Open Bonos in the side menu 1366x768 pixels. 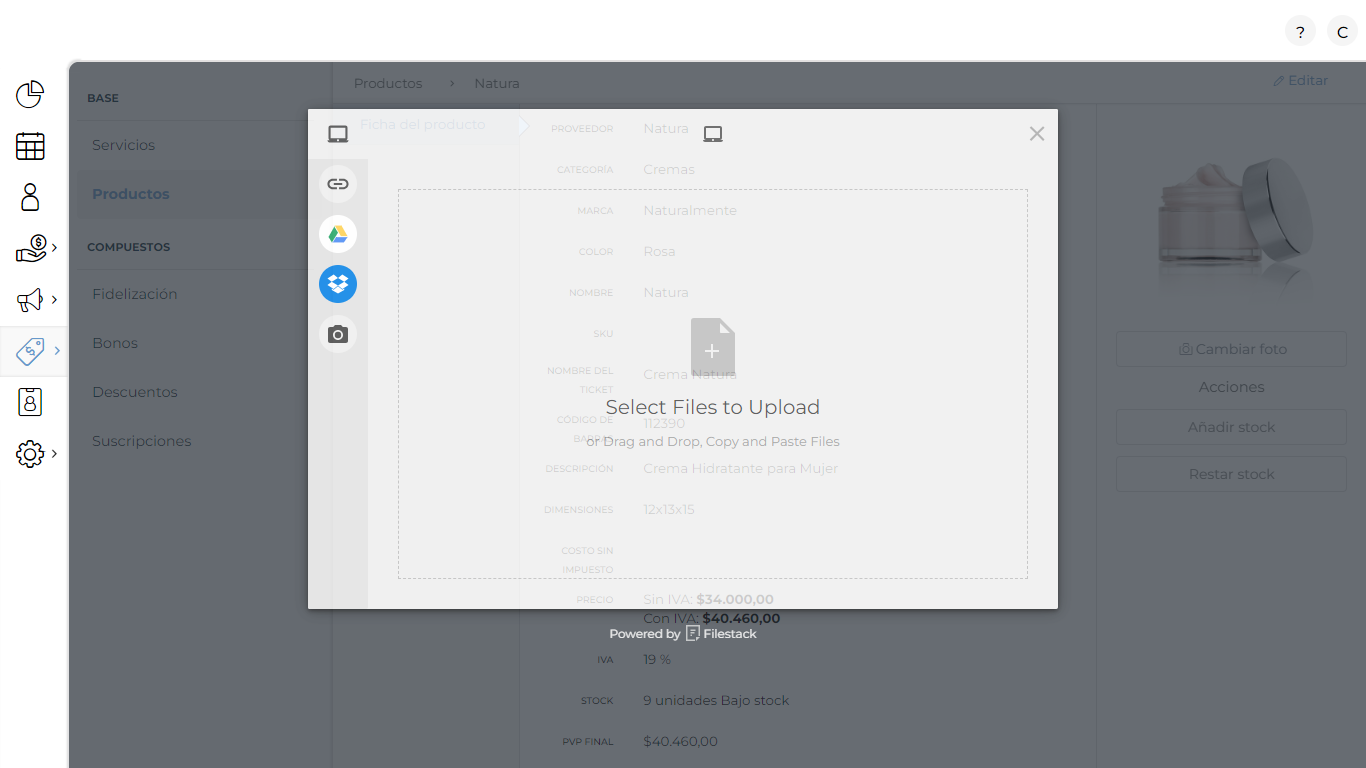coord(115,343)
